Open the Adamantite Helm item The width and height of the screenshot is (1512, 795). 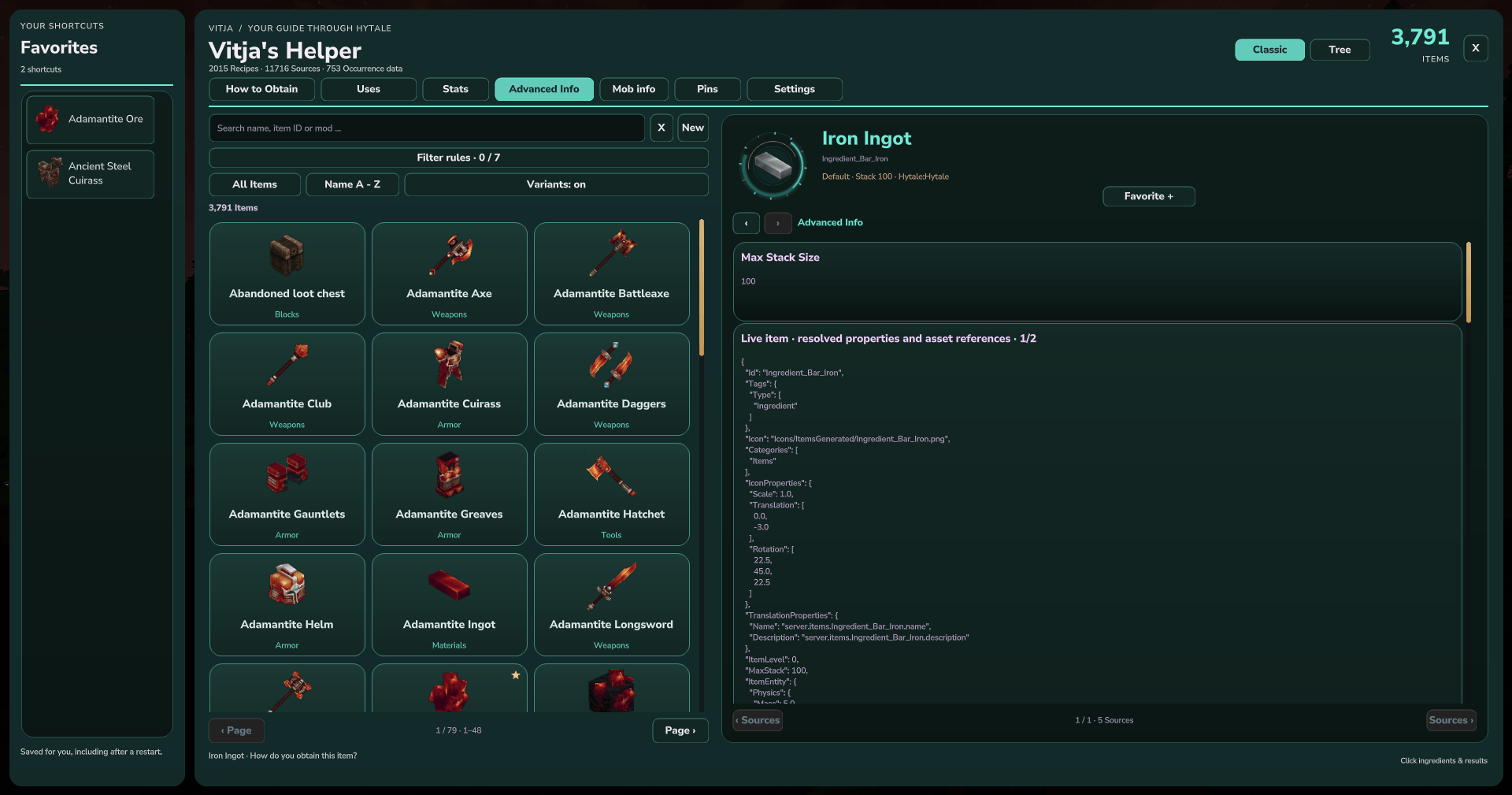pos(287,604)
